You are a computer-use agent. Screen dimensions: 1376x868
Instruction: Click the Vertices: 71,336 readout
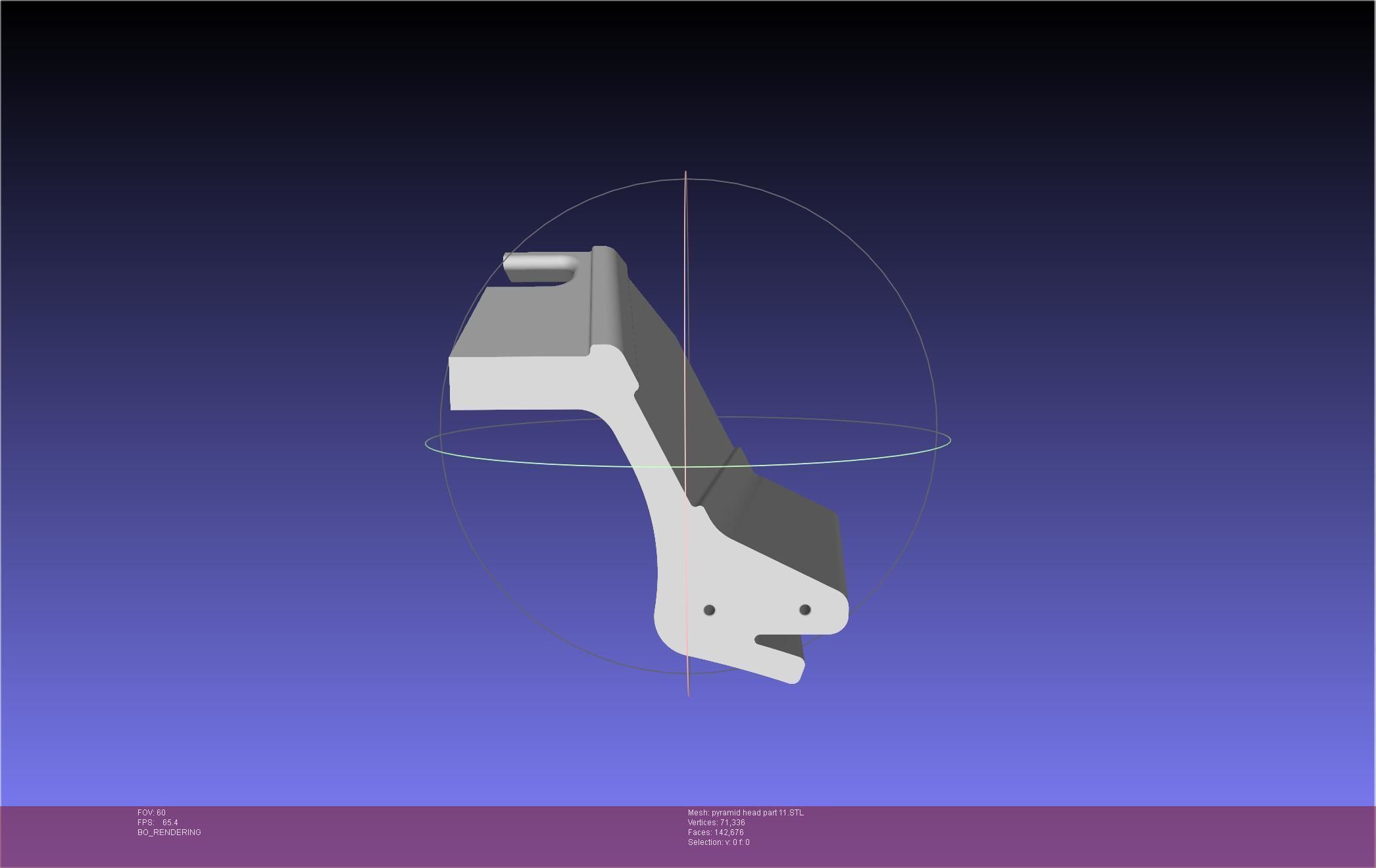[716, 823]
